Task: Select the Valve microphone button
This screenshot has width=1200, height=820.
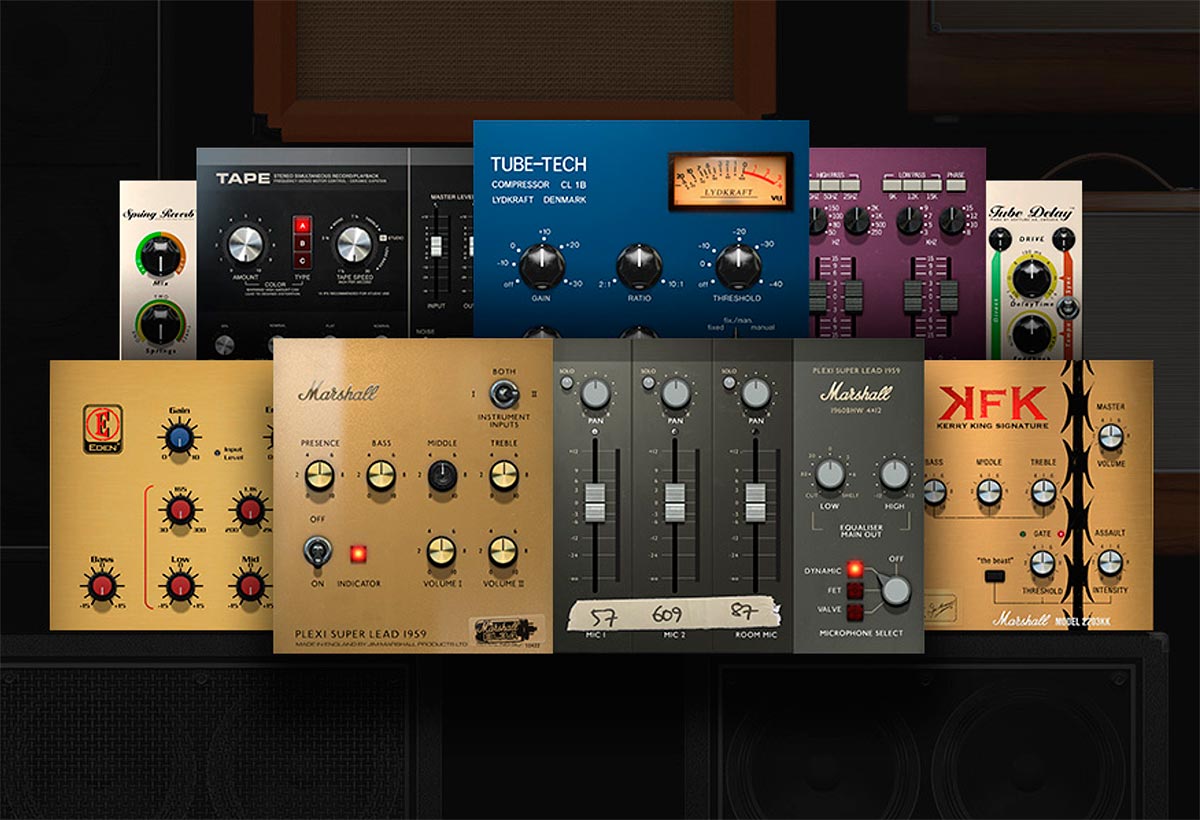Action: [855, 611]
